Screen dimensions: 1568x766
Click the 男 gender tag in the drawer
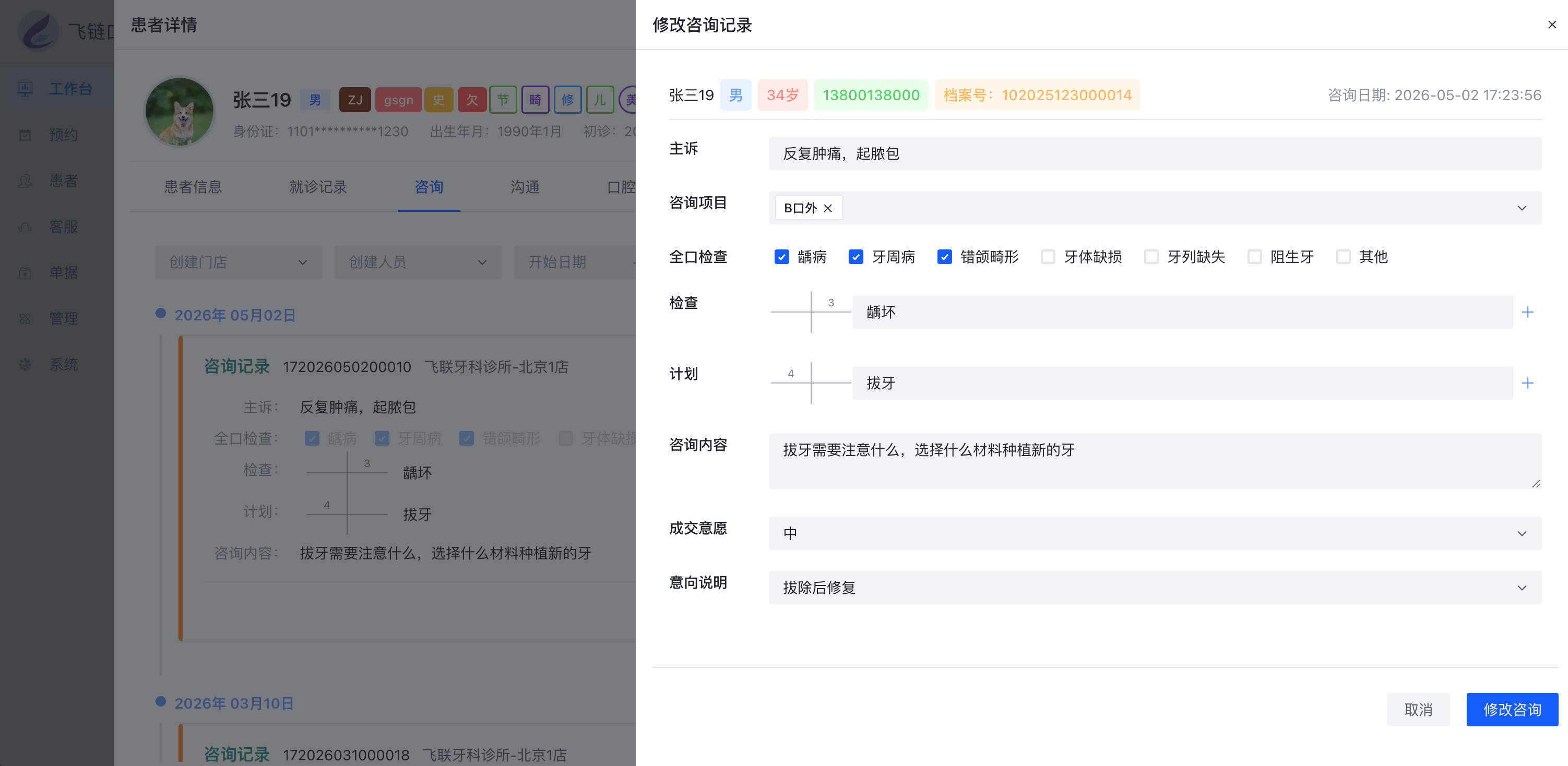click(x=735, y=95)
